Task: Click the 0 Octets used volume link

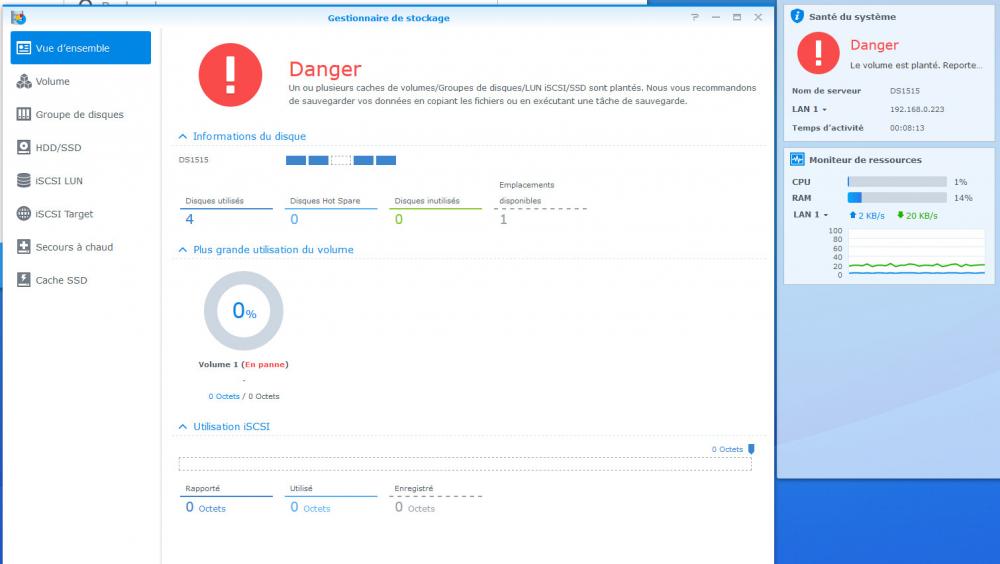Action: (224, 396)
